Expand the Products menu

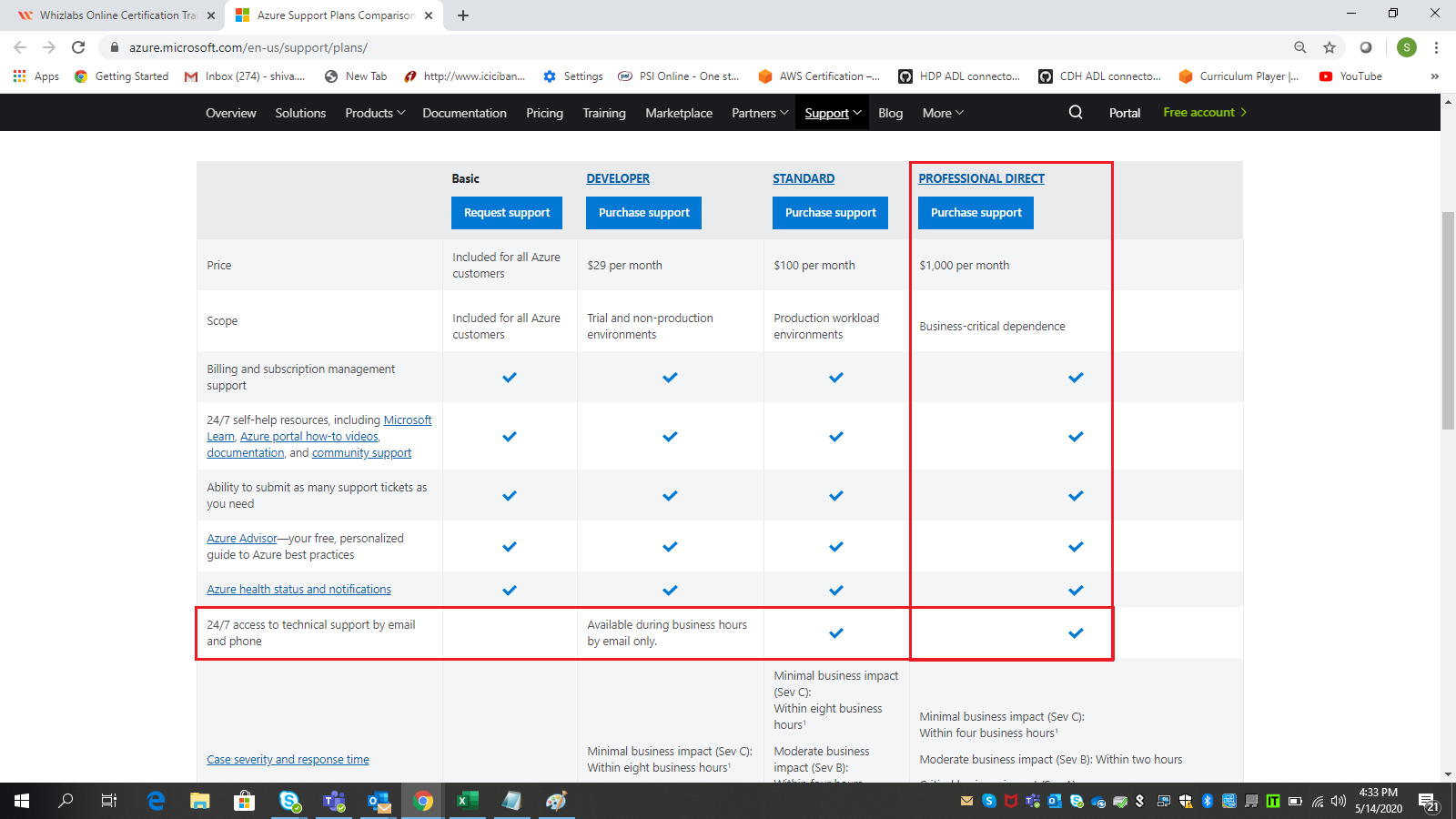375,113
